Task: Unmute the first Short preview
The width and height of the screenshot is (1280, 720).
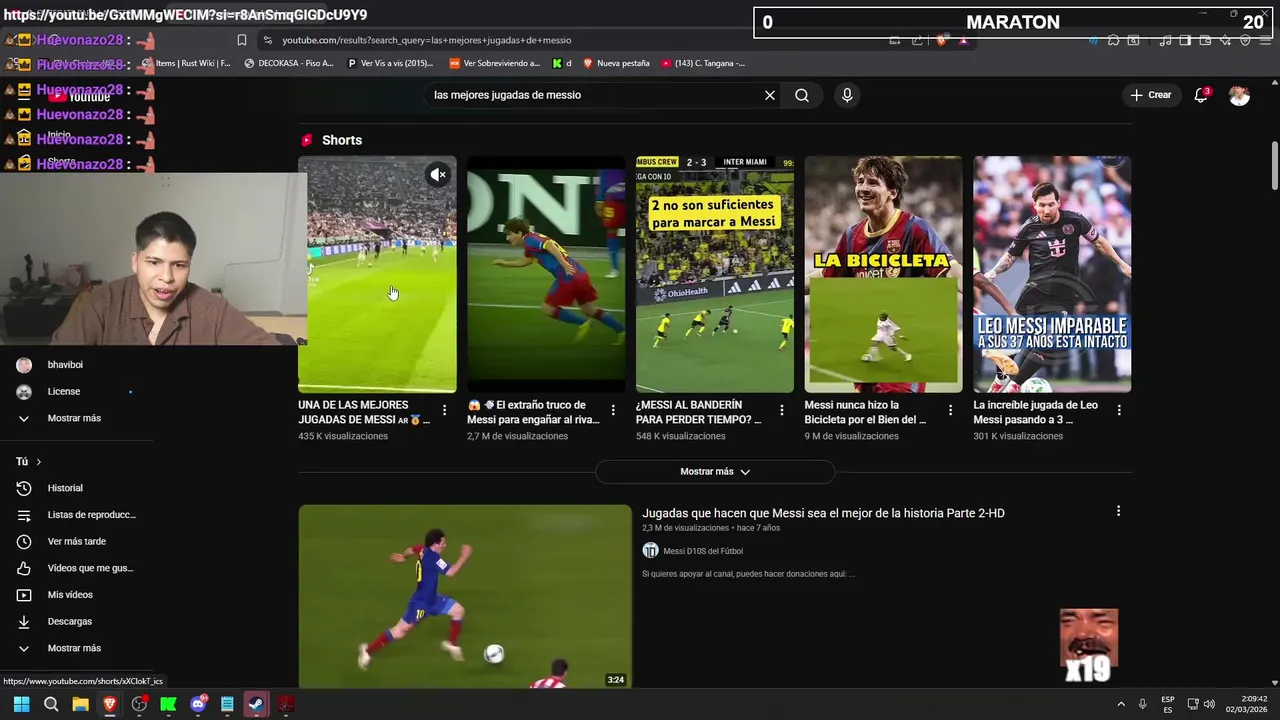Action: click(438, 175)
